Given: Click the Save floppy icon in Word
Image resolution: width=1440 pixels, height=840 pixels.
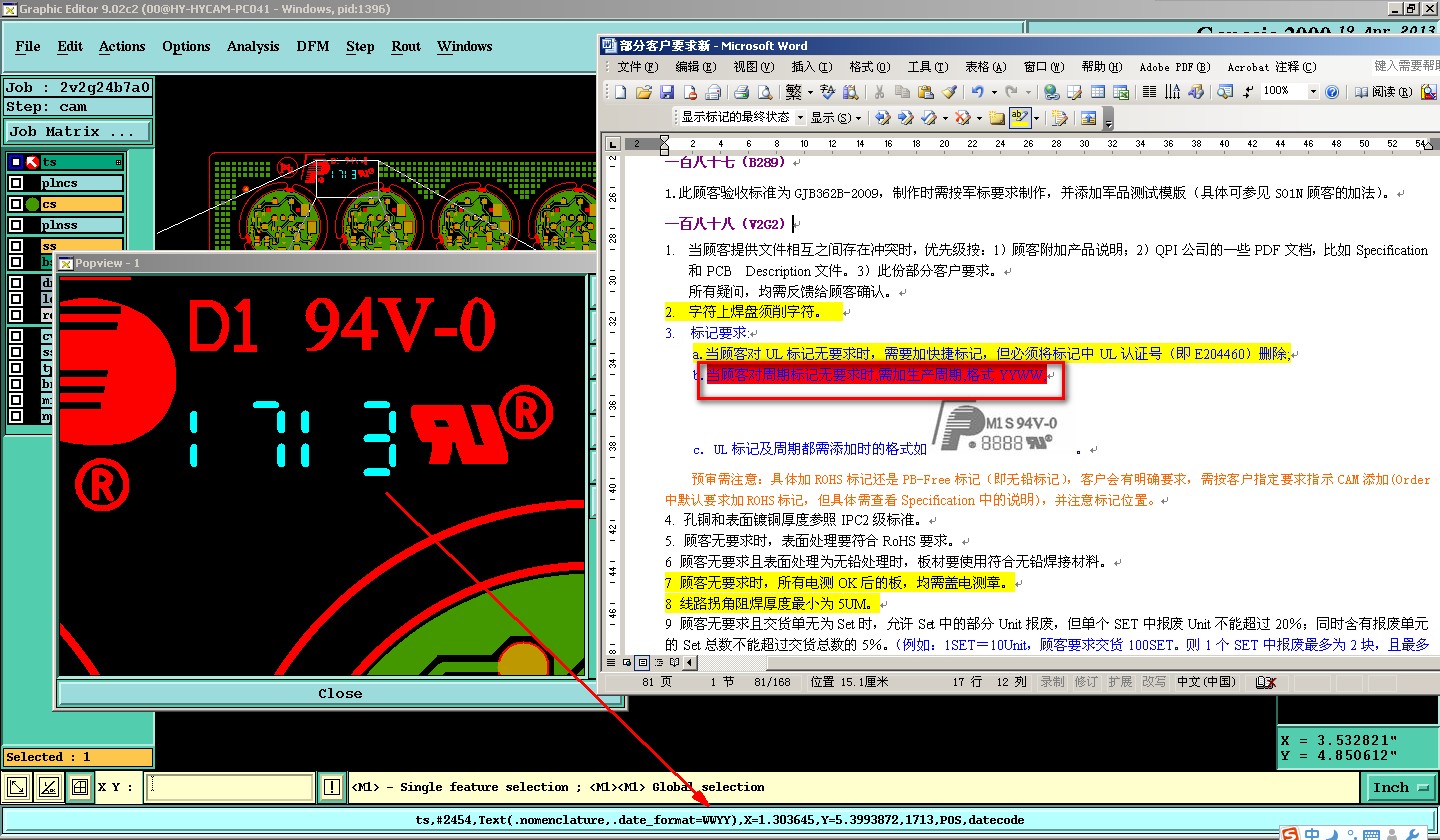Looking at the screenshot, I should pos(667,92).
